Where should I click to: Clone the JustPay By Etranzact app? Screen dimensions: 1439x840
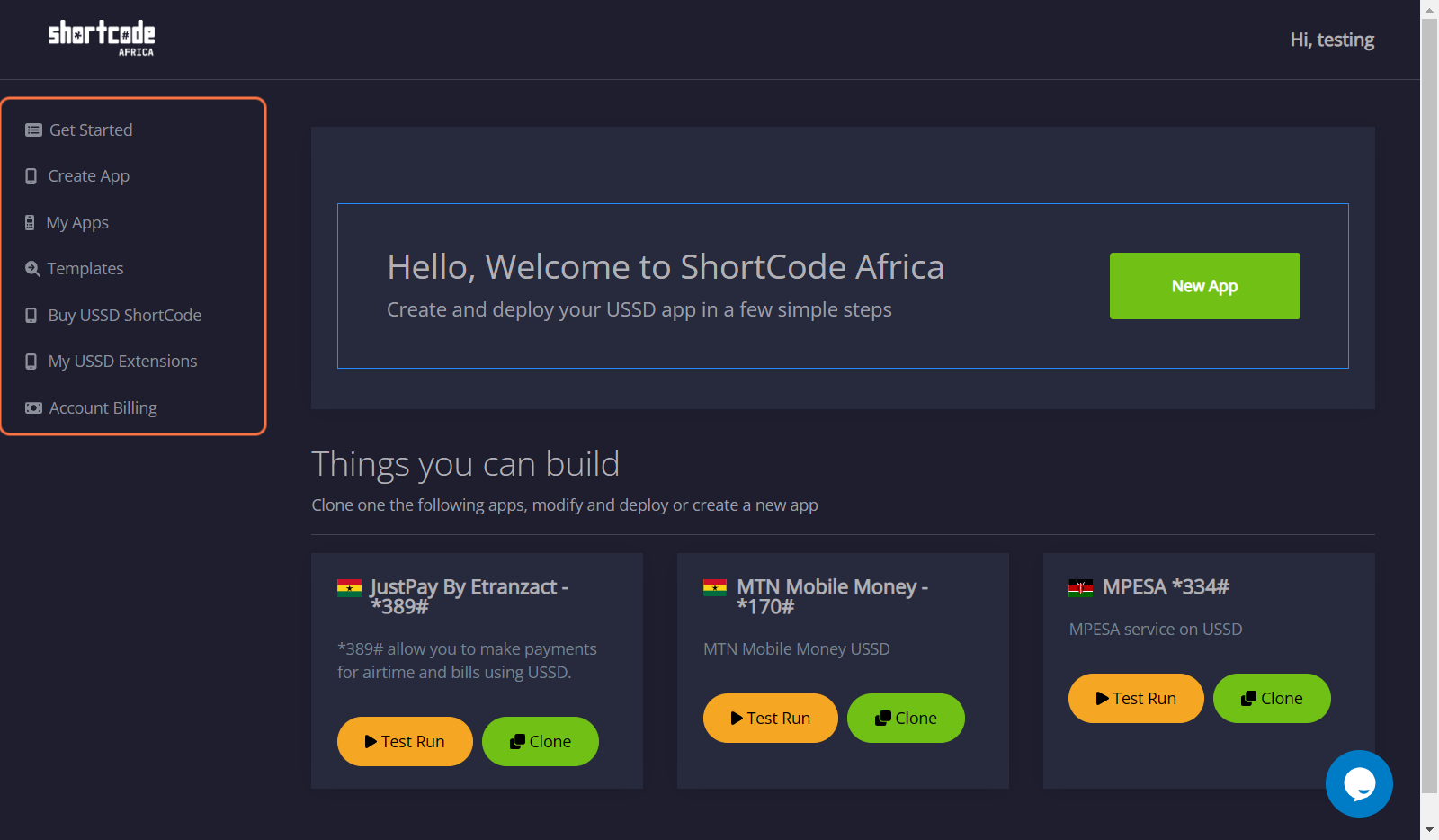[541, 742]
